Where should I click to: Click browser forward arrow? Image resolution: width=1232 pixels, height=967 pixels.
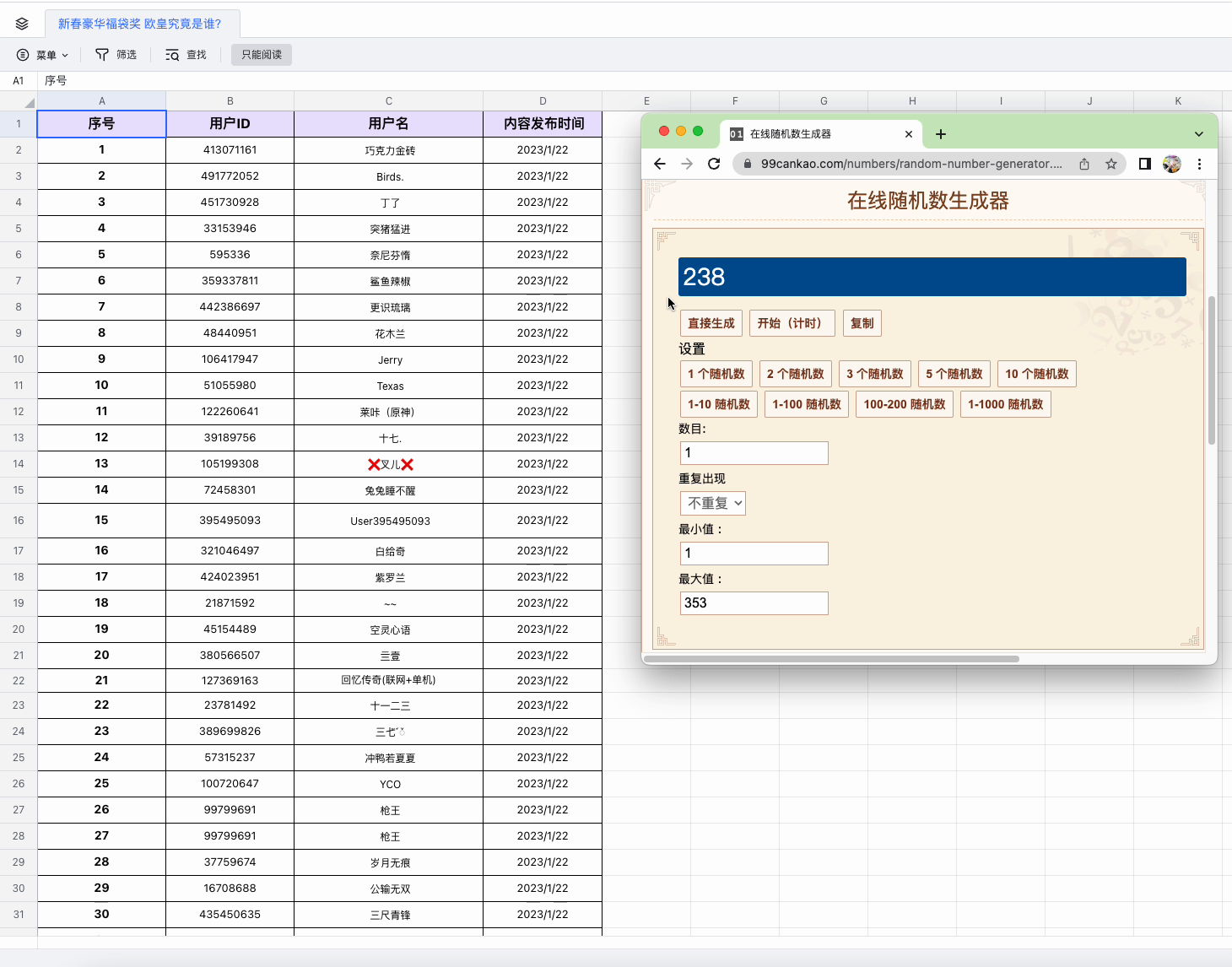(x=687, y=164)
